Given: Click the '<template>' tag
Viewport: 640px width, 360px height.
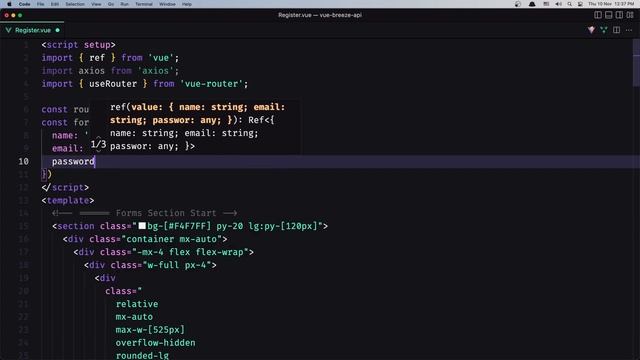Looking at the screenshot, I should [68, 200].
